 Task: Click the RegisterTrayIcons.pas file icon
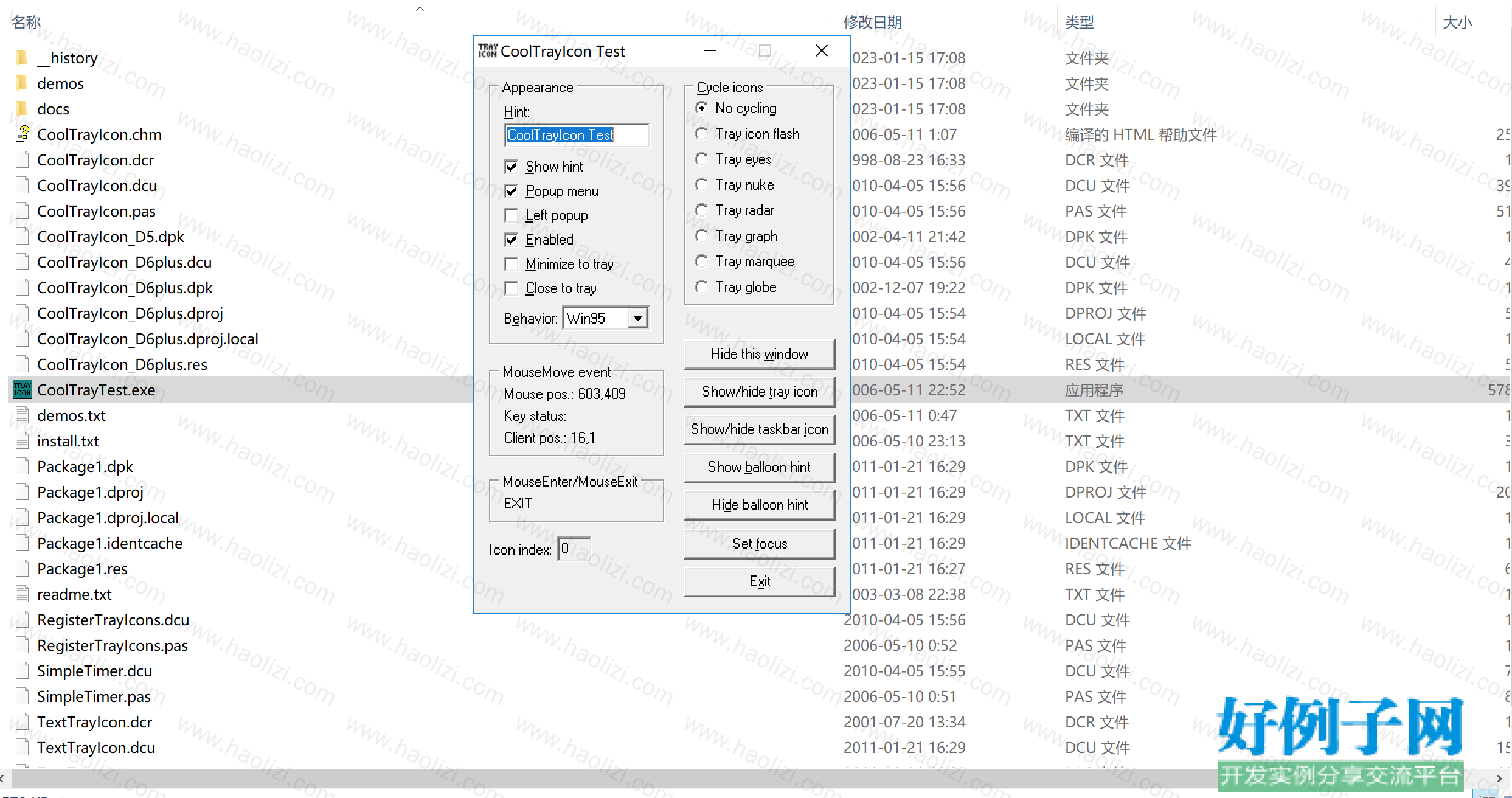tap(23, 645)
